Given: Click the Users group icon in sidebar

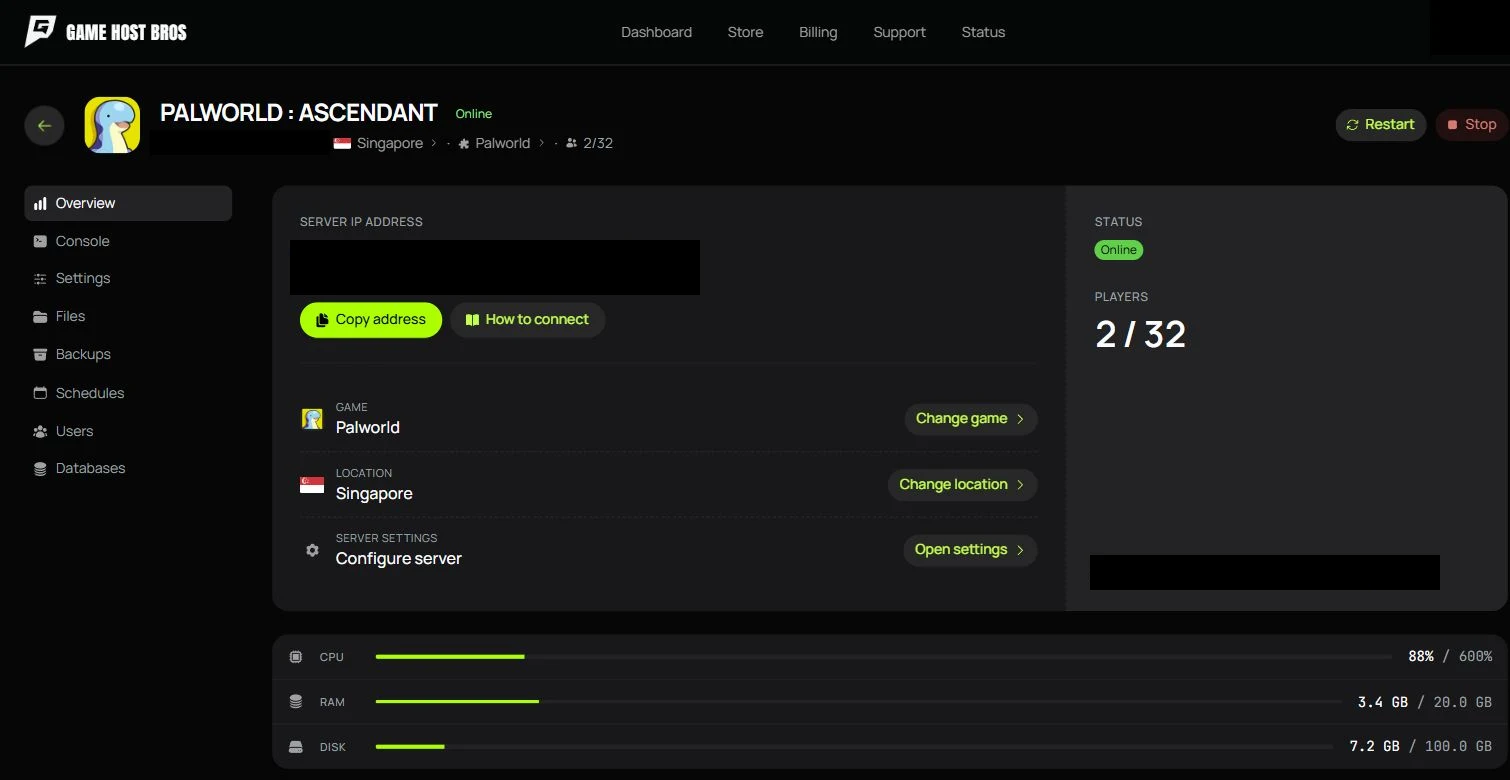Looking at the screenshot, I should tap(40, 431).
